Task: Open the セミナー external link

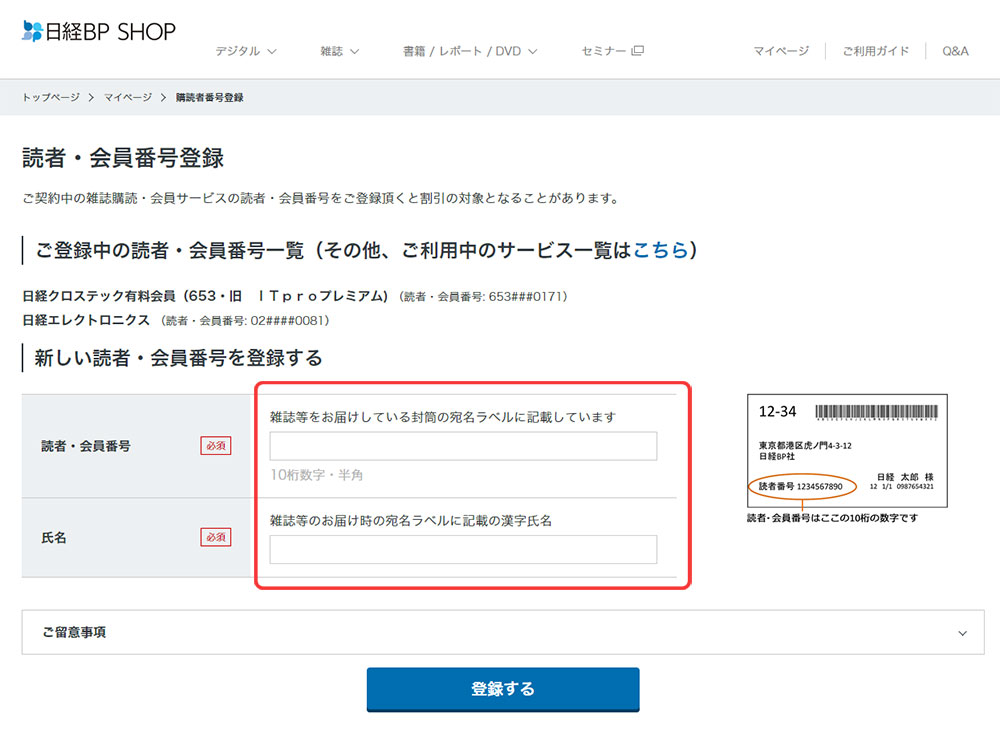Action: pyautogui.click(x=612, y=51)
